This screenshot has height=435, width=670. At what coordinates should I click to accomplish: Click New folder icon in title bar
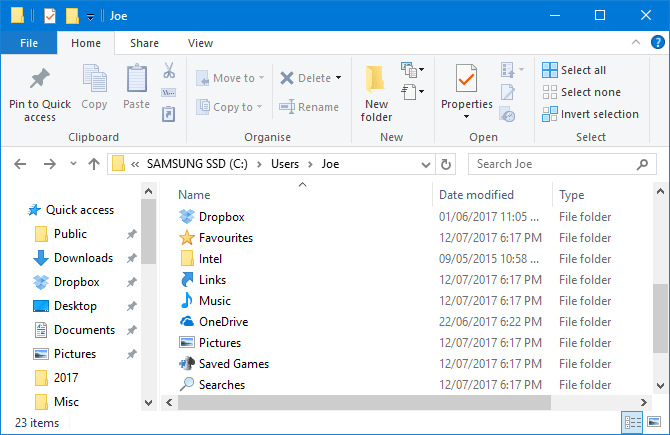[72, 16]
